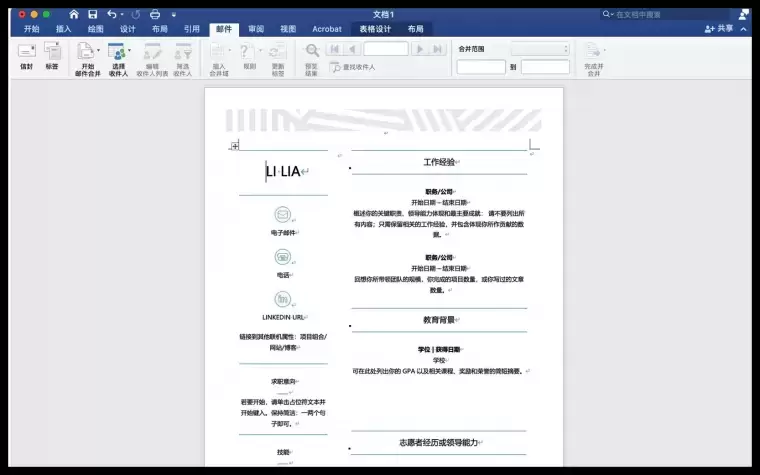
Task: Click the telephone icon in resume
Action: click(x=283, y=257)
